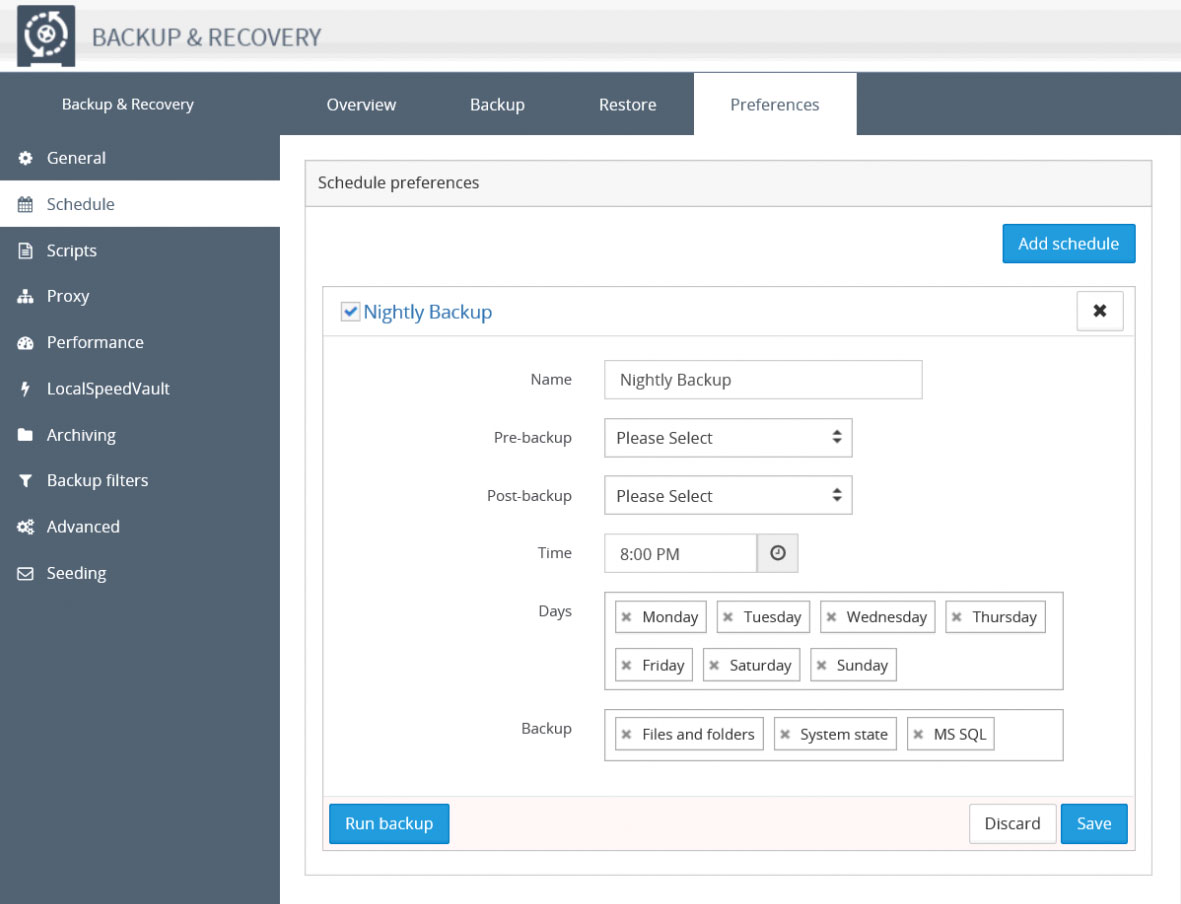Open Archiving via folder icon
Viewport: 1181px width, 904px height.
(x=28, y=434)
